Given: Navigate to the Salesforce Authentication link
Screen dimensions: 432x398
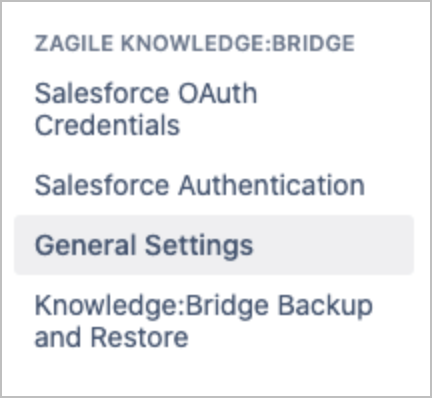Looking at the screenshot, I should [x=200, y=185].
